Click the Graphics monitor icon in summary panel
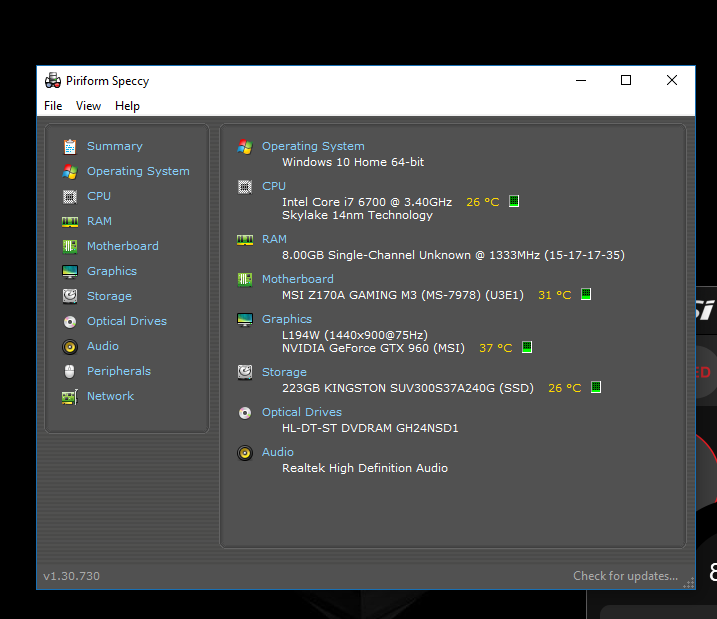The height and width of the screenshot is (619, 717). 245,320
